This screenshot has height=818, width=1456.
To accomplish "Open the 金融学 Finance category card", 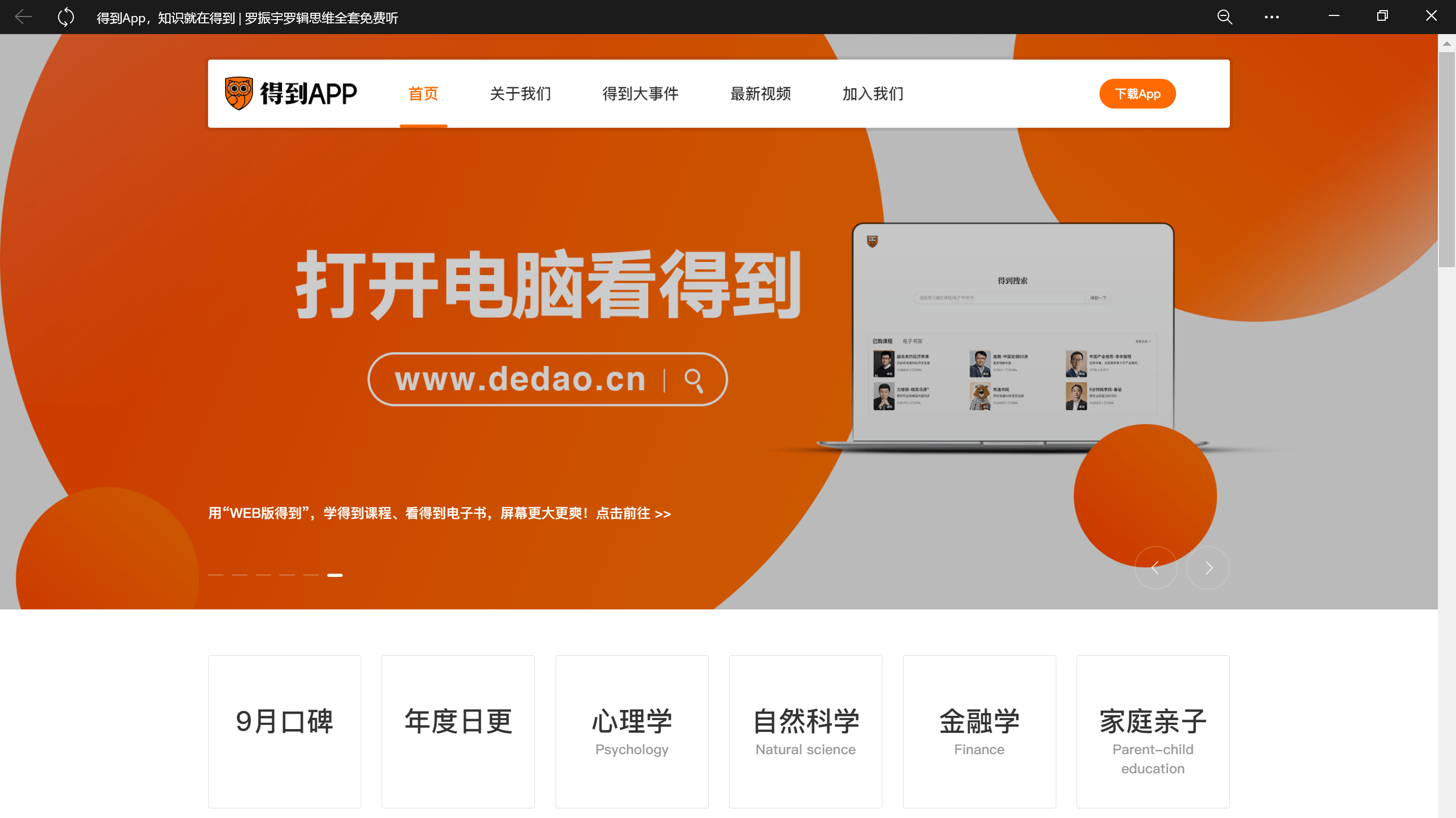I will [x=980, y=731].
